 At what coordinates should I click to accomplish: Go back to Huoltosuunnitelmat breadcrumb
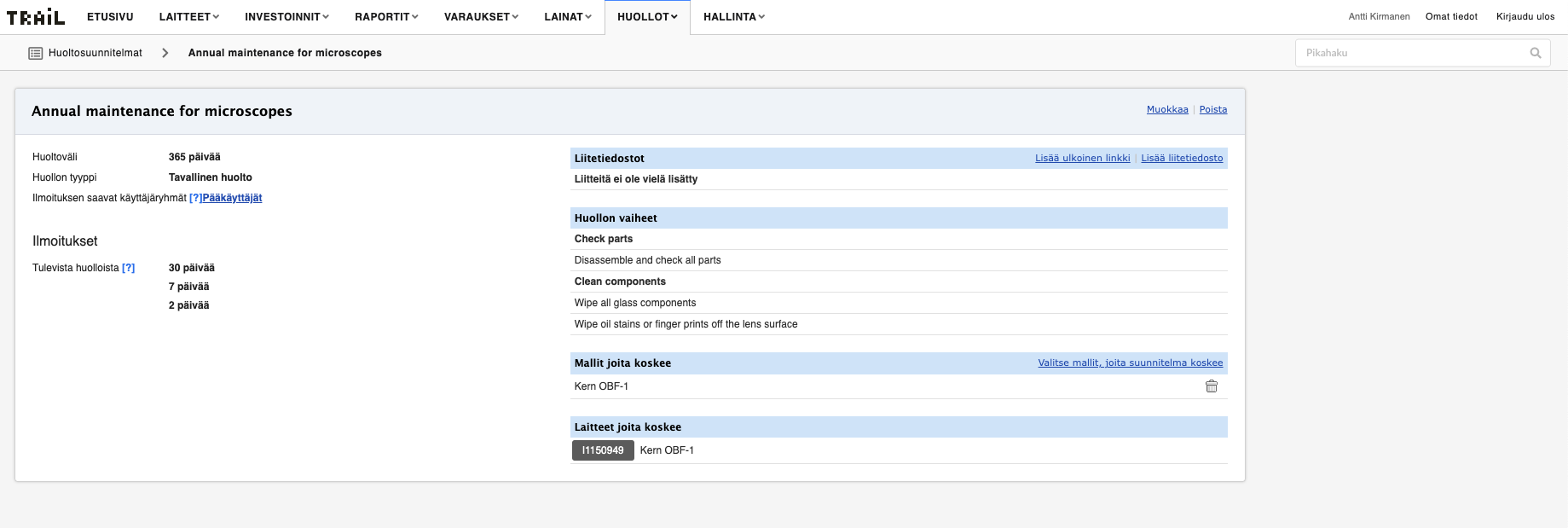pyautogui.click(x=95, y=53)
